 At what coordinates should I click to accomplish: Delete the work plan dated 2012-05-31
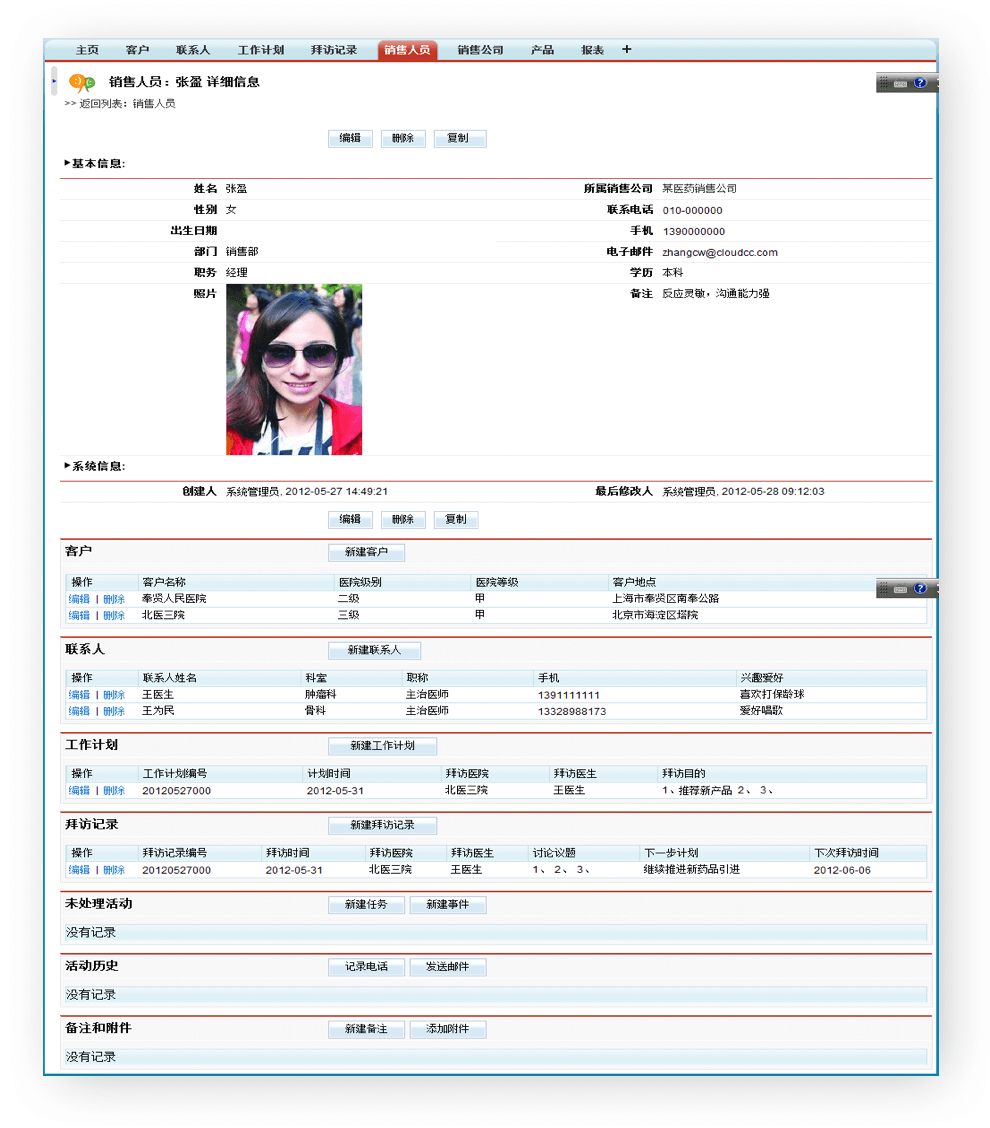click(114, 791)
